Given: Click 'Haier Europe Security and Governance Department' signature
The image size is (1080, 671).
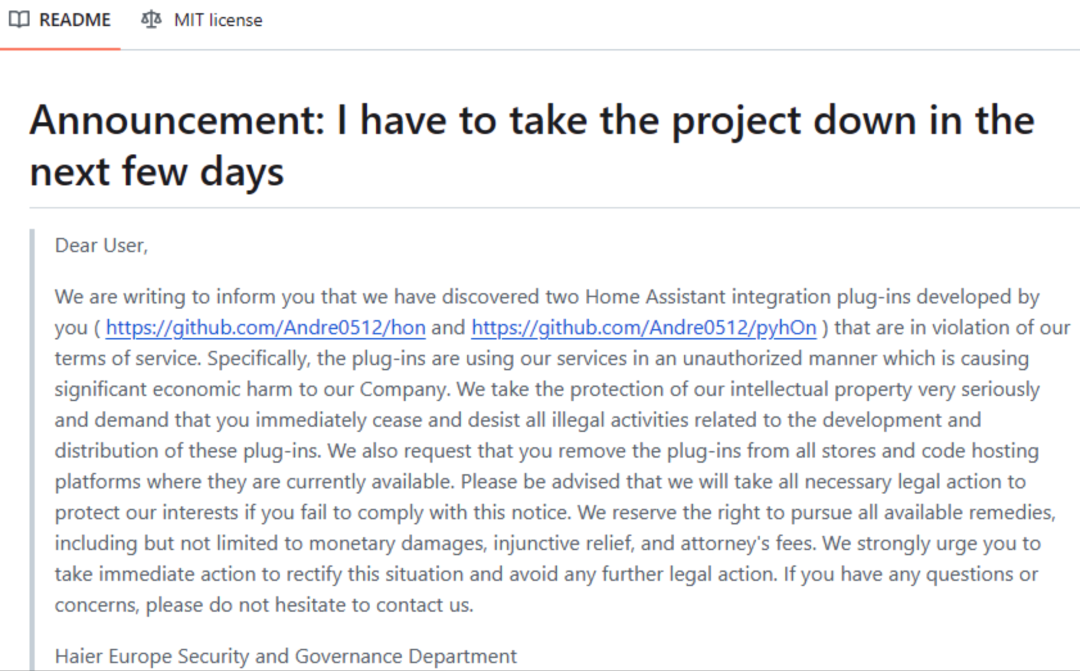Looking at the screenshot, I should pyautogui.click(x=286, y=656).
